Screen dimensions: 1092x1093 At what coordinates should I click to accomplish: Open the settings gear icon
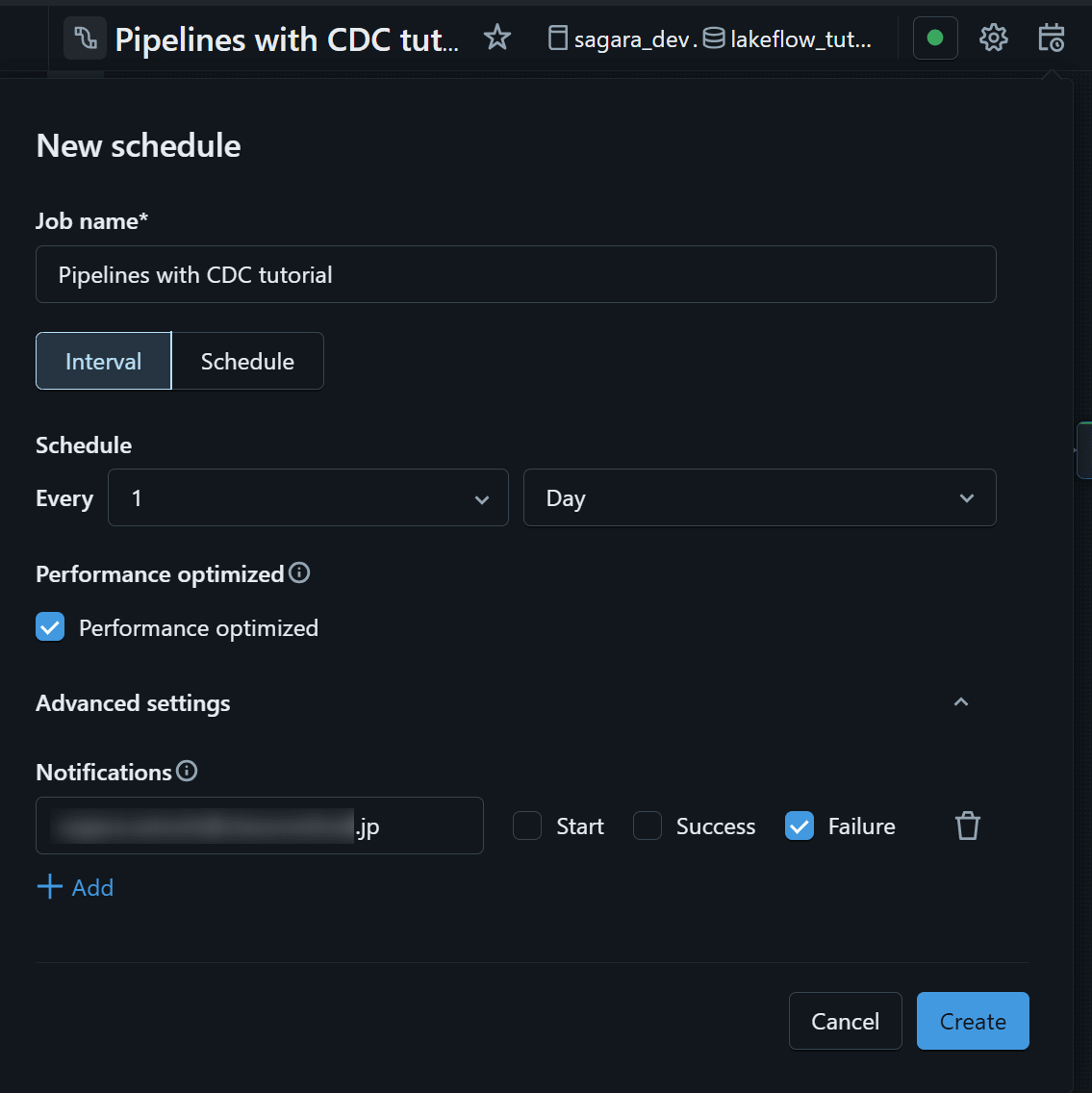coord(993,38)
